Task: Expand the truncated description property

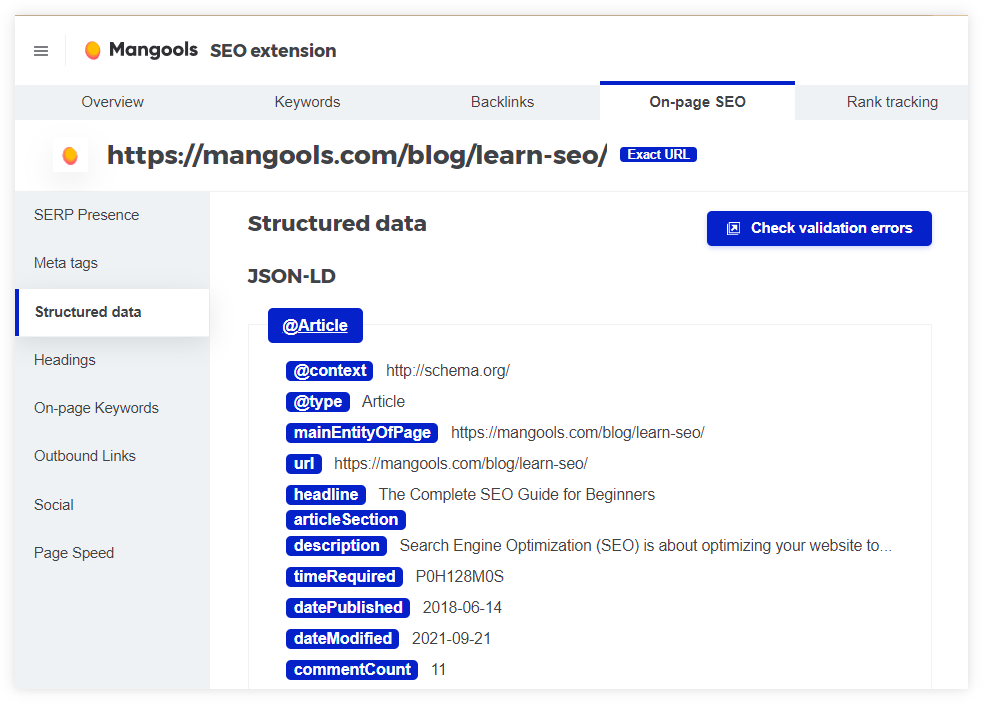Action: [x=336, y=545]
